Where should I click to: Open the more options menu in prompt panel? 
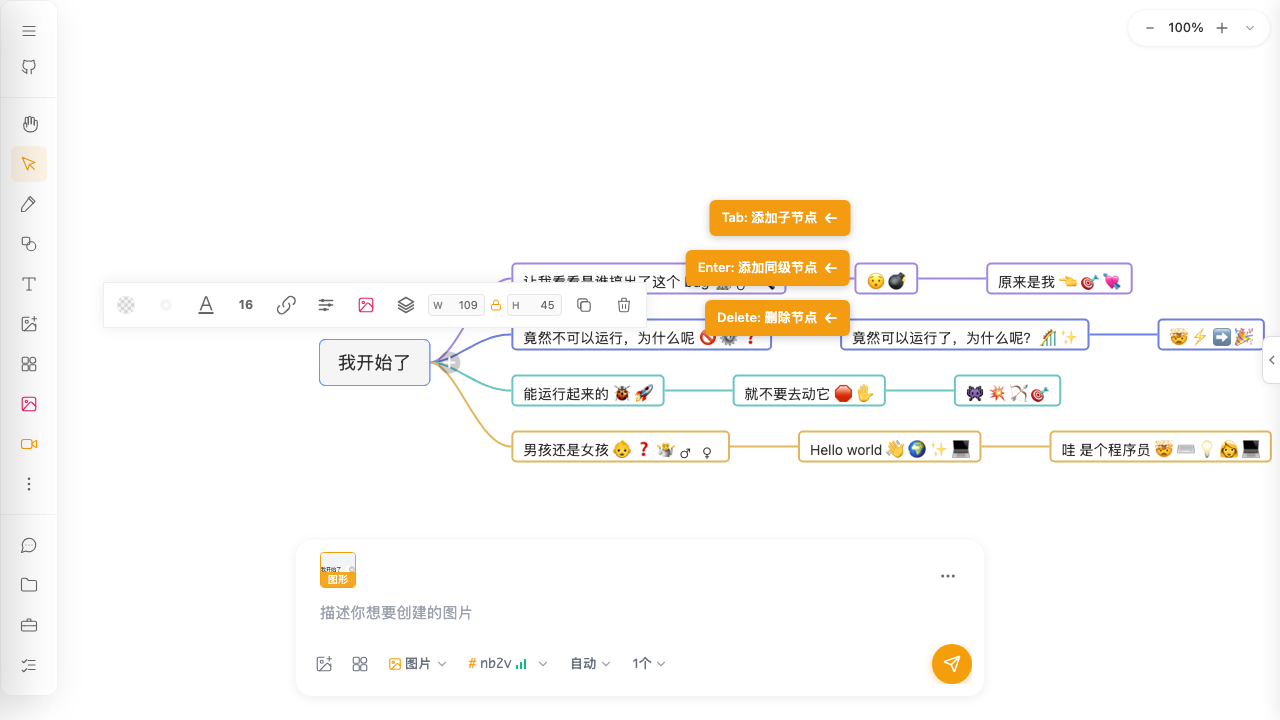(947, 576)
